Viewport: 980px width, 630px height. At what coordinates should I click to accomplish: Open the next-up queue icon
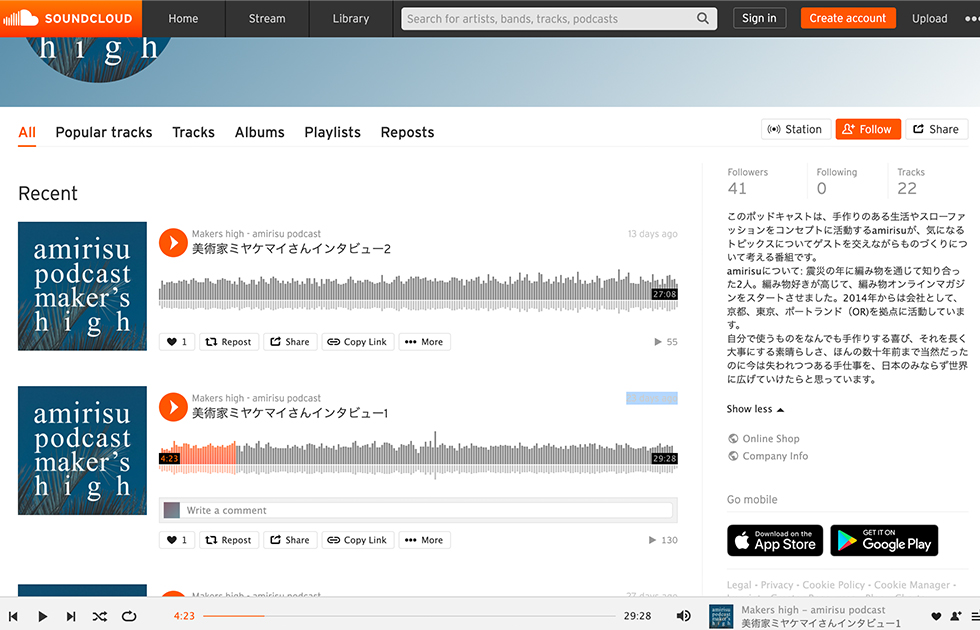[975, 616]
